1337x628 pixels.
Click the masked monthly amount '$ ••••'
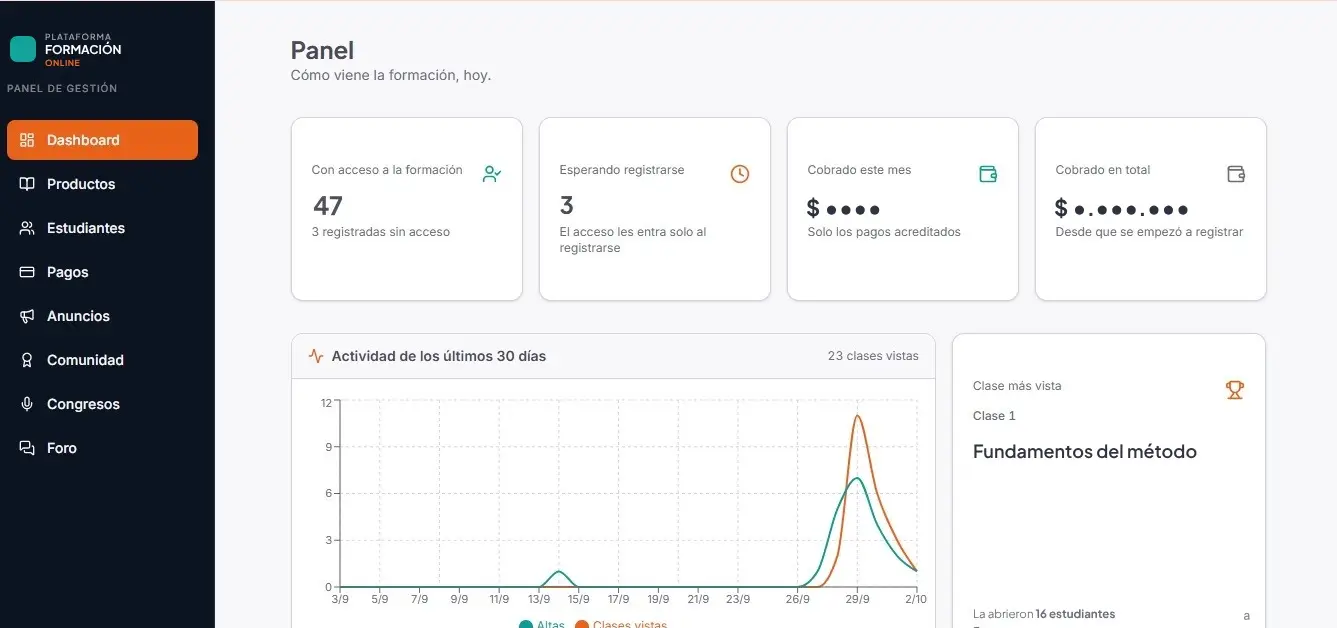coord(844,208)
